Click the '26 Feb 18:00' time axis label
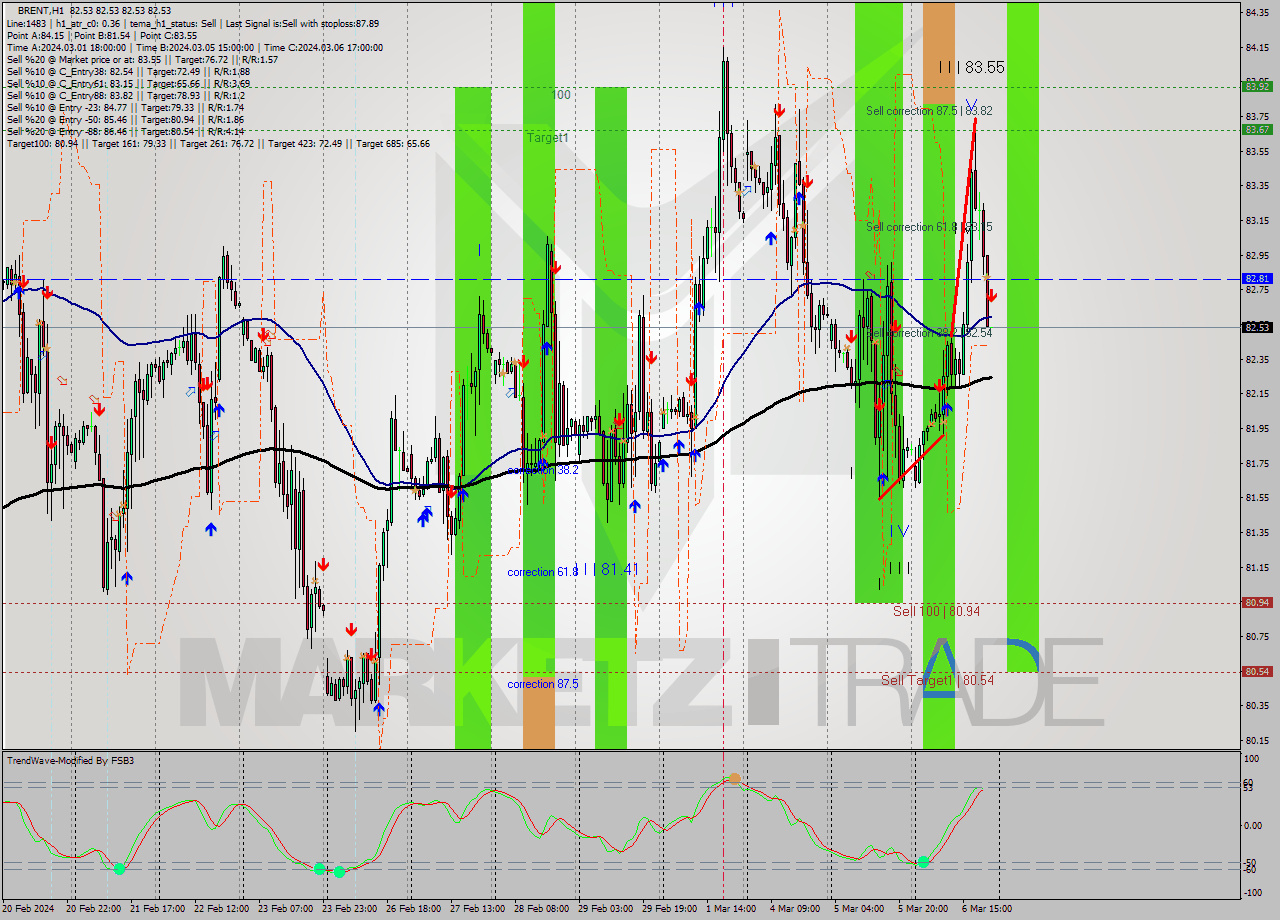 tap(414, 909)
